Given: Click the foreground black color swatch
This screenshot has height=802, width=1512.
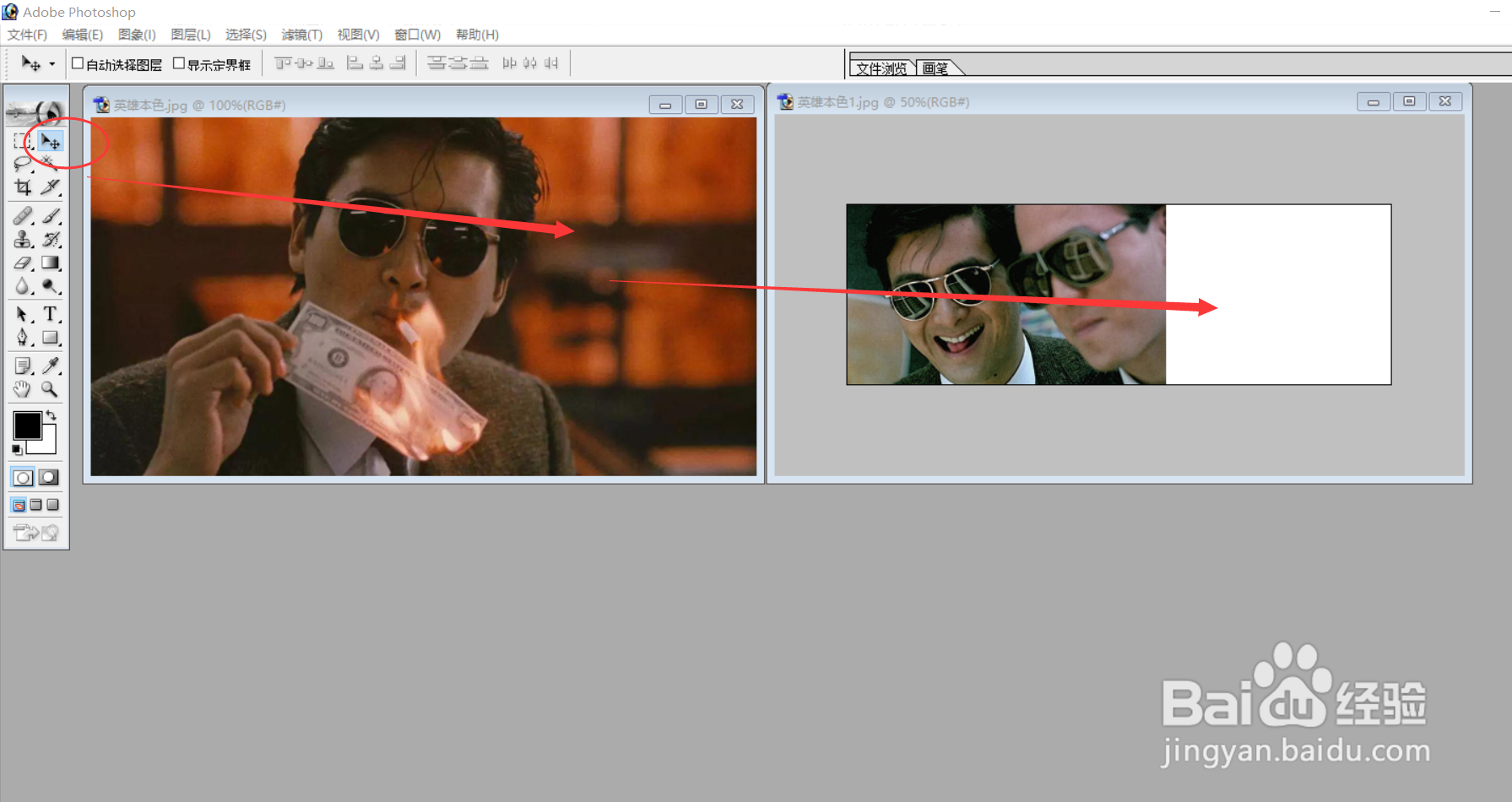Looking at the screenshot, I should (x=27, y=425).
